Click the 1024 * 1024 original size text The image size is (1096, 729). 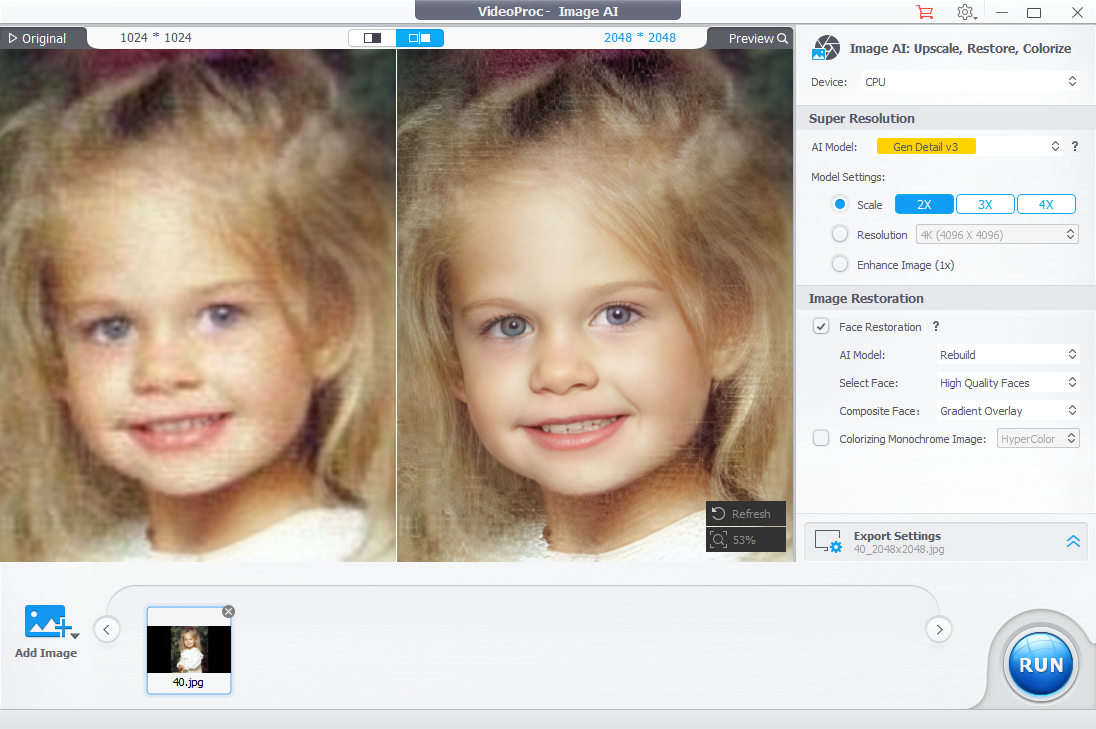(156, 38)
